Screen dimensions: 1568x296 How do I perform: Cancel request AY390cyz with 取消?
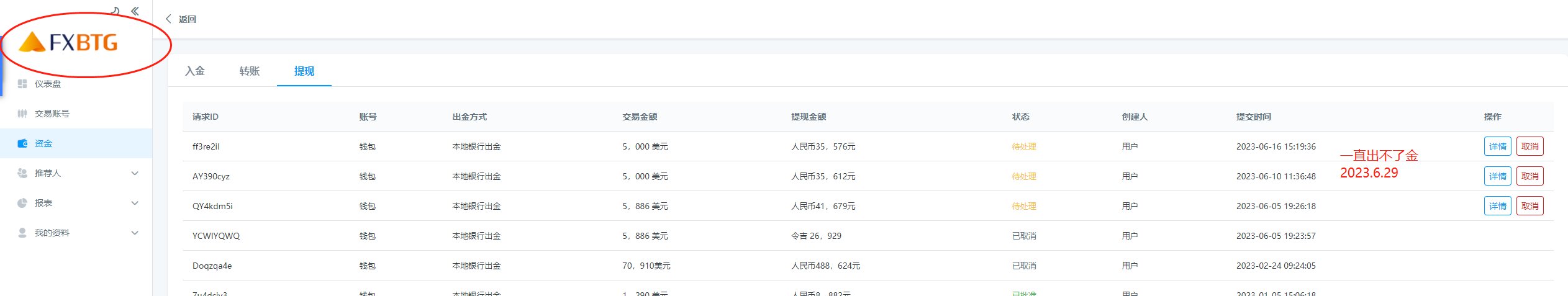(1530, 176)
